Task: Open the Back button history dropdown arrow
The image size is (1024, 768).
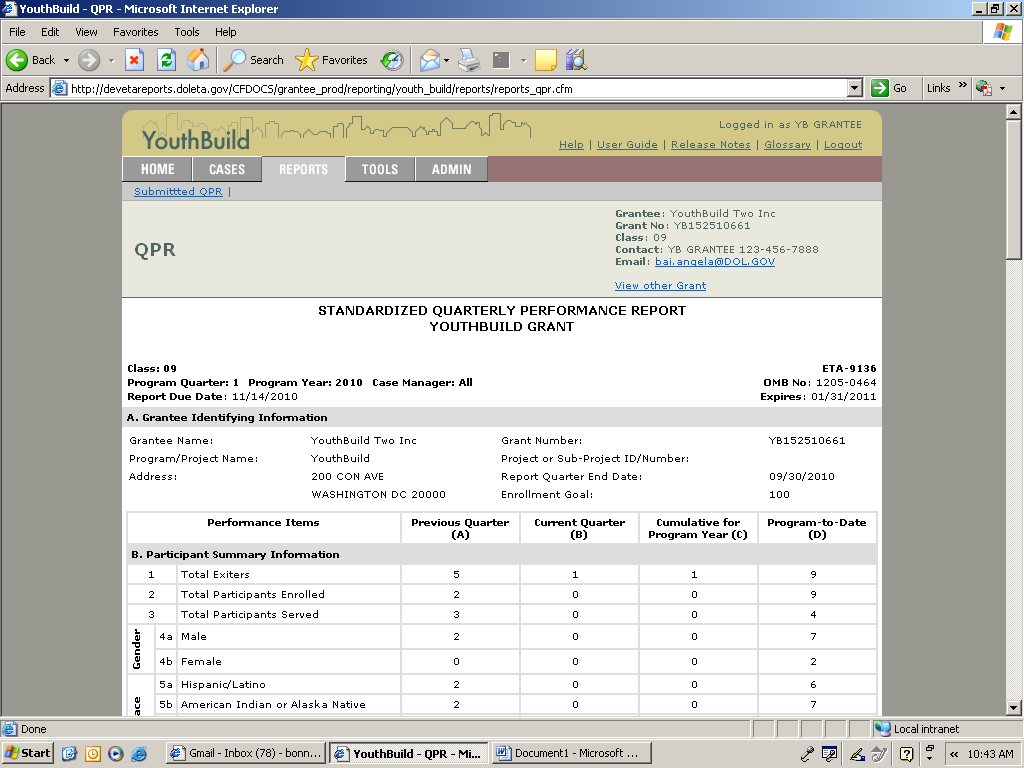Action: [67, 60]
